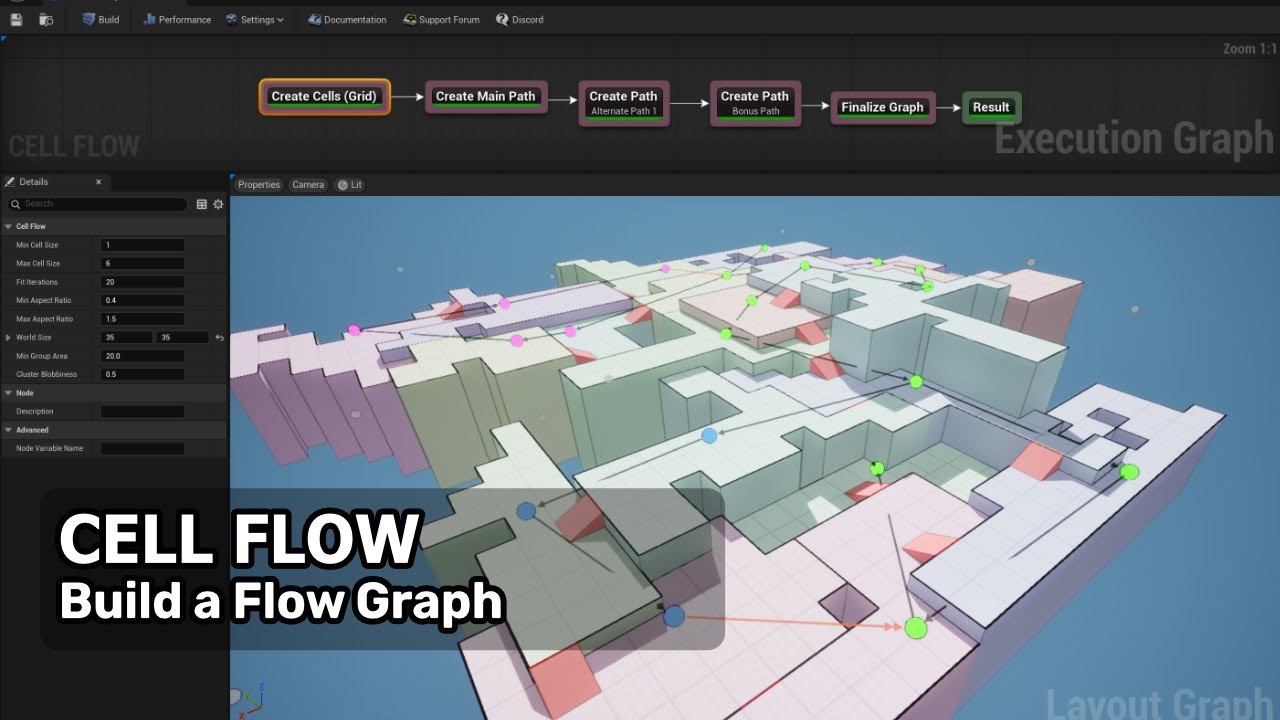Open the Discord link
The image size is (1280, 720).
pos(520,19)
